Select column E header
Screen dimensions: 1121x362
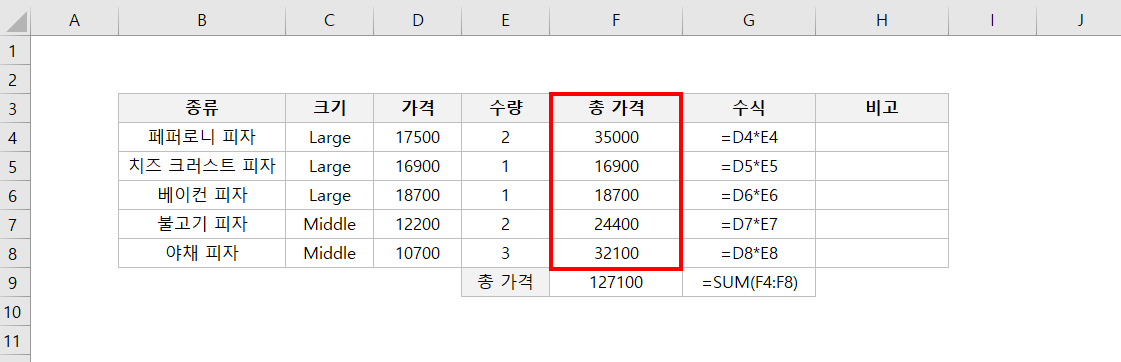click(x=505, y=21)
